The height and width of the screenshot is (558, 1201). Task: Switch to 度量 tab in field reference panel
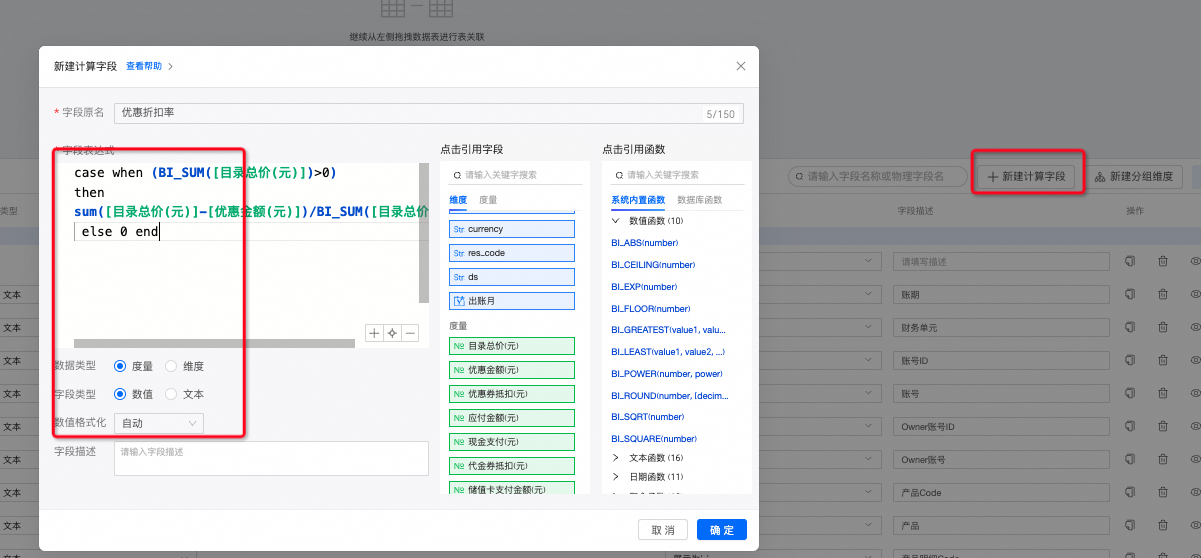pos(488,200)
